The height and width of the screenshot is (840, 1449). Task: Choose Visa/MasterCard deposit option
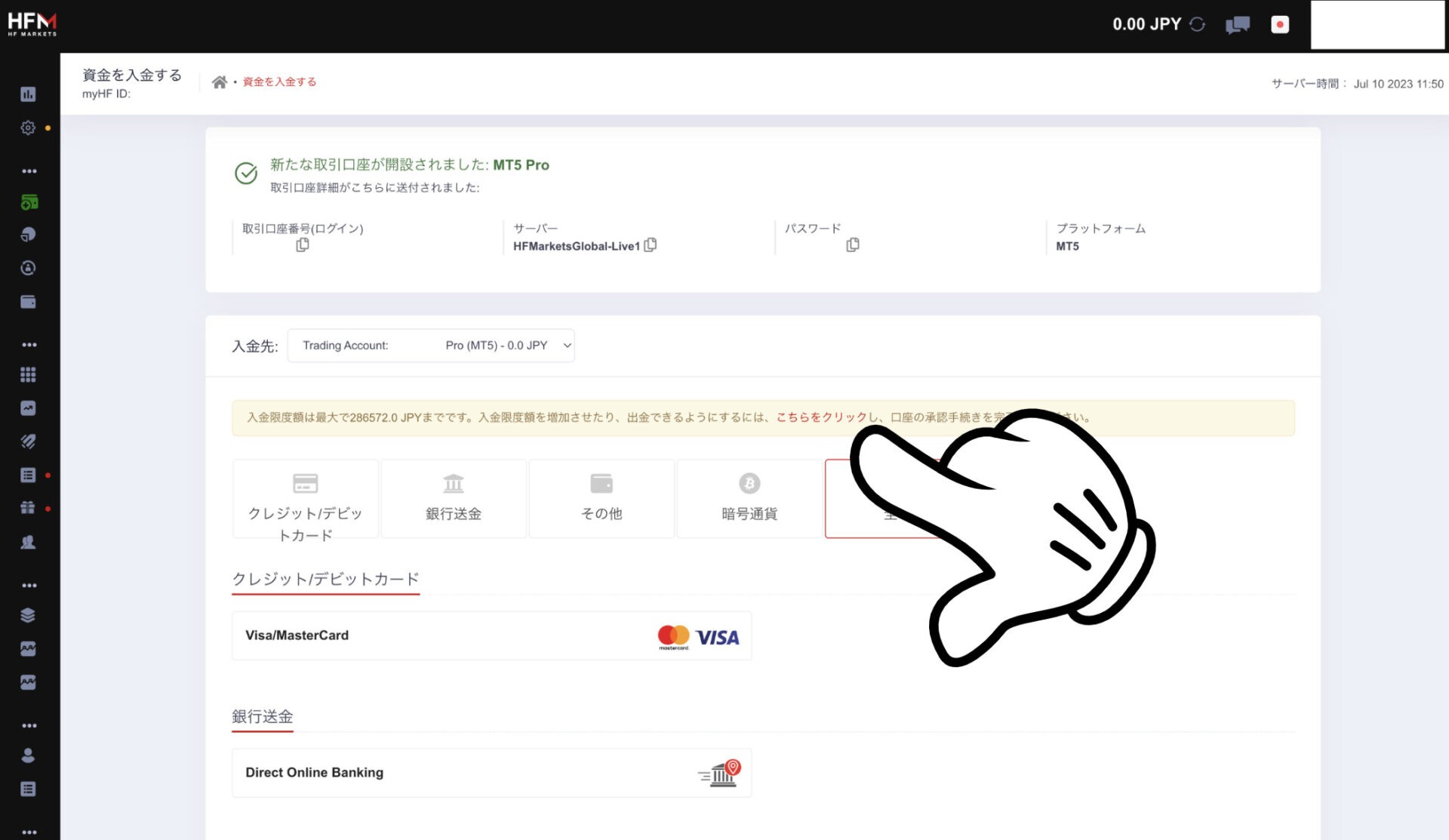[x=491, y=635]
